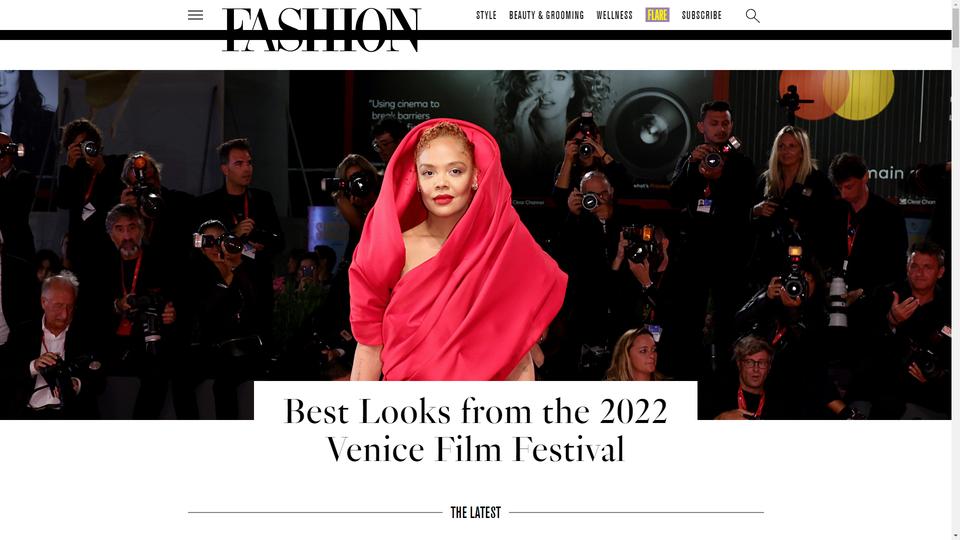Click the FASHION logo
Image resolution: width=960 pixels, height=540 pixels.
321,29
